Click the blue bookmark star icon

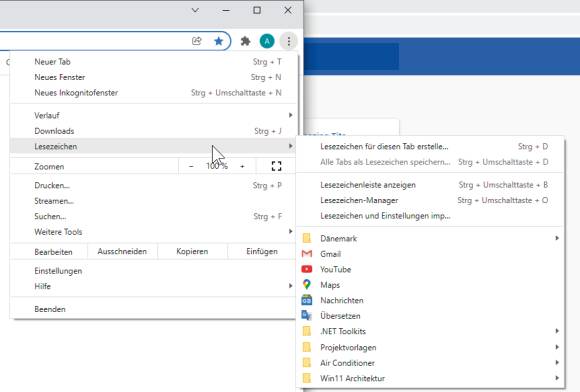(219, 41)
